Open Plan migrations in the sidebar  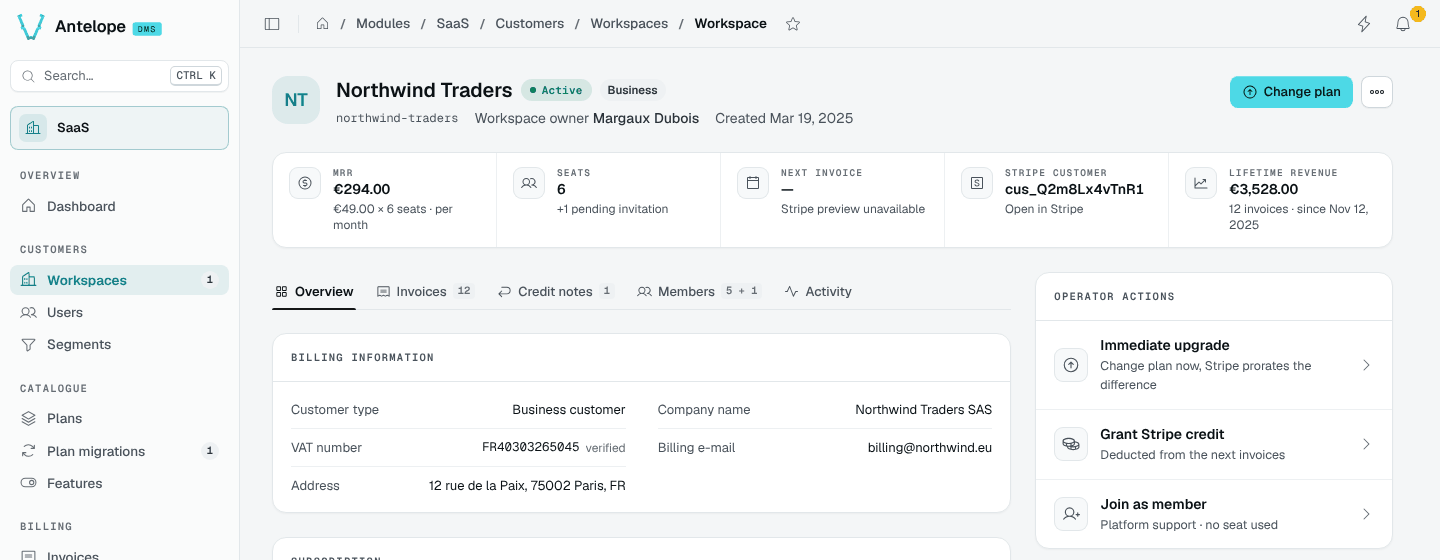coord(119,451)
